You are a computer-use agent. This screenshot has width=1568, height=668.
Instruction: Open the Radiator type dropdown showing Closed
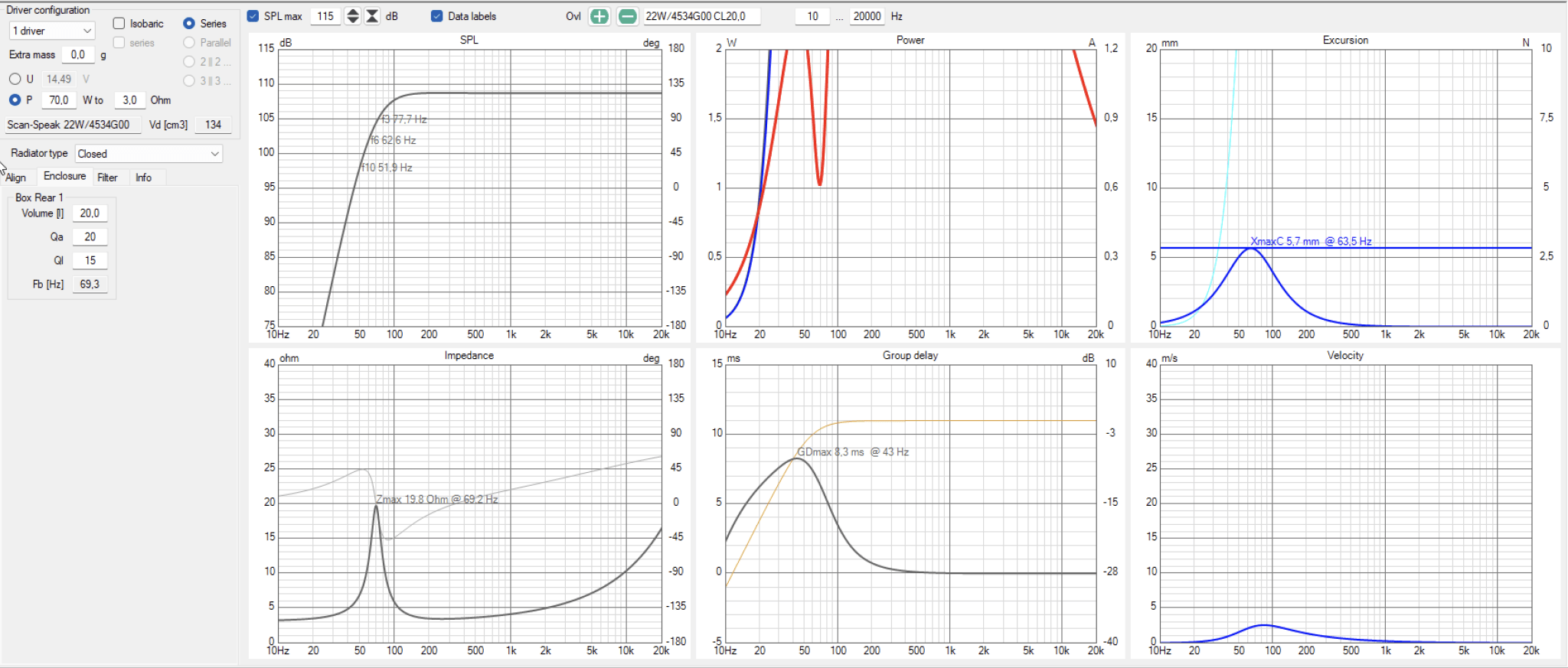click(x=149, y=154)
